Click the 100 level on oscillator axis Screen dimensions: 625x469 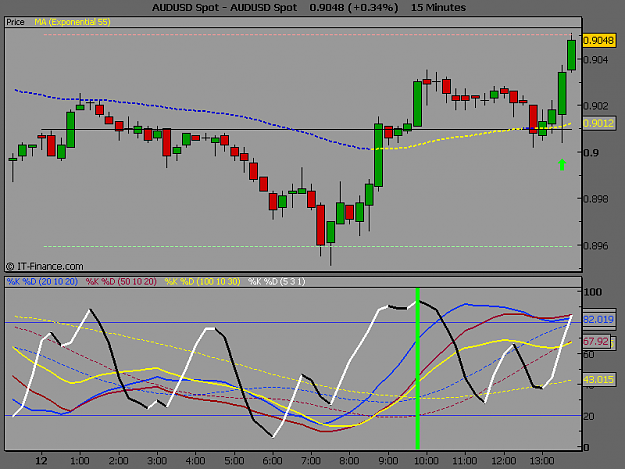(592, 292)
